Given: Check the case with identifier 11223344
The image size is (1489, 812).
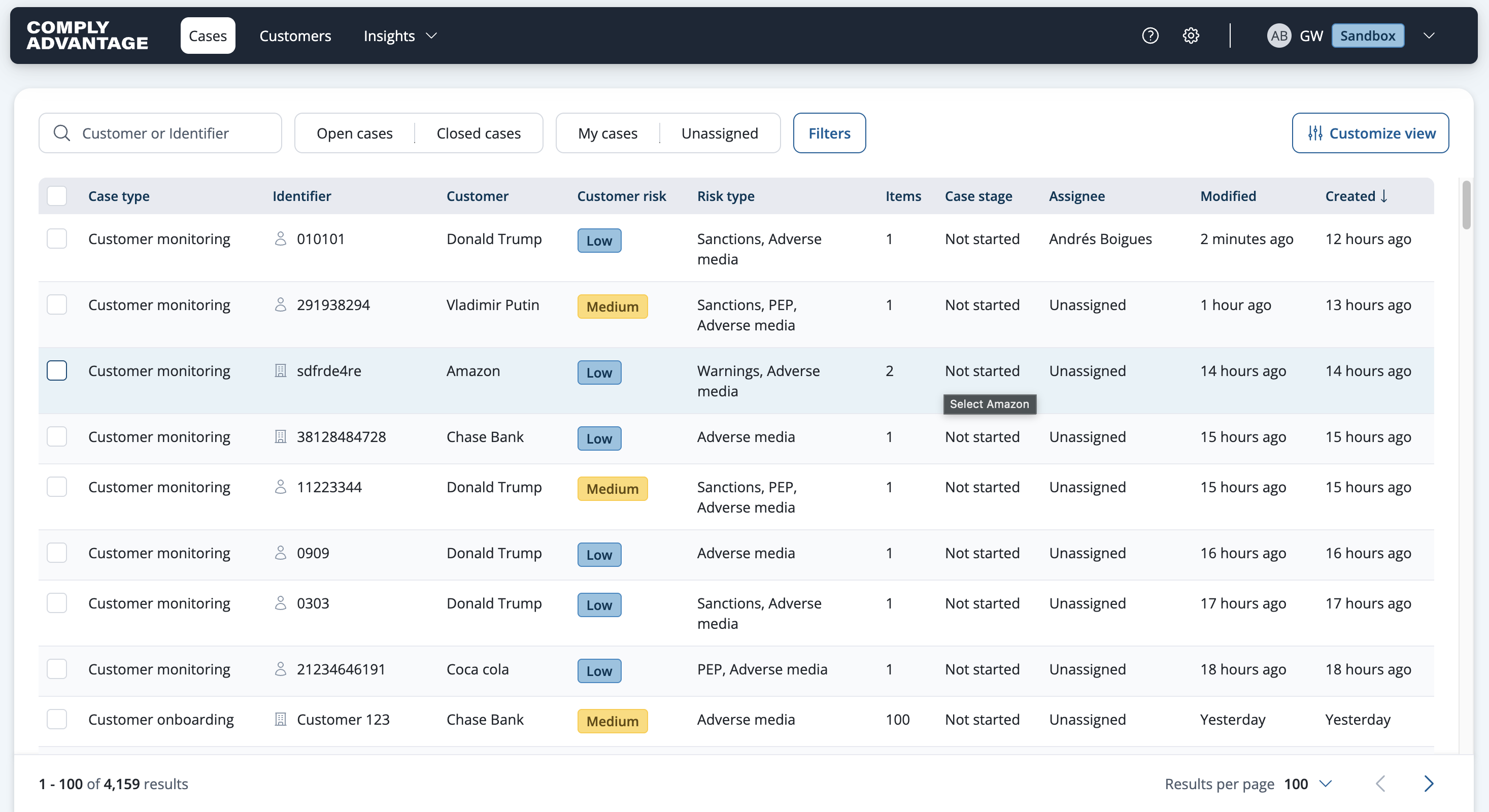Looking at the screenshot, I should click(x=57, y=487).
